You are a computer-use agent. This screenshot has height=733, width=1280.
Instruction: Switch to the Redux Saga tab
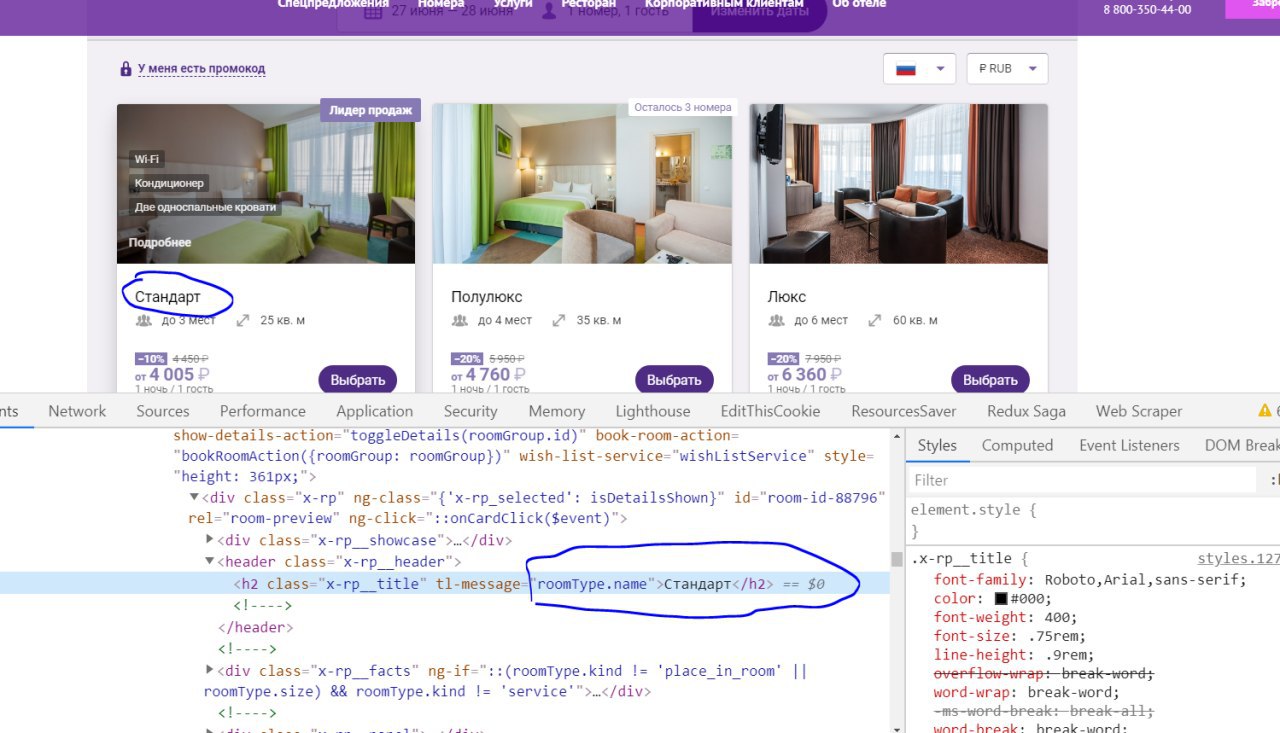click(1026, 411)
